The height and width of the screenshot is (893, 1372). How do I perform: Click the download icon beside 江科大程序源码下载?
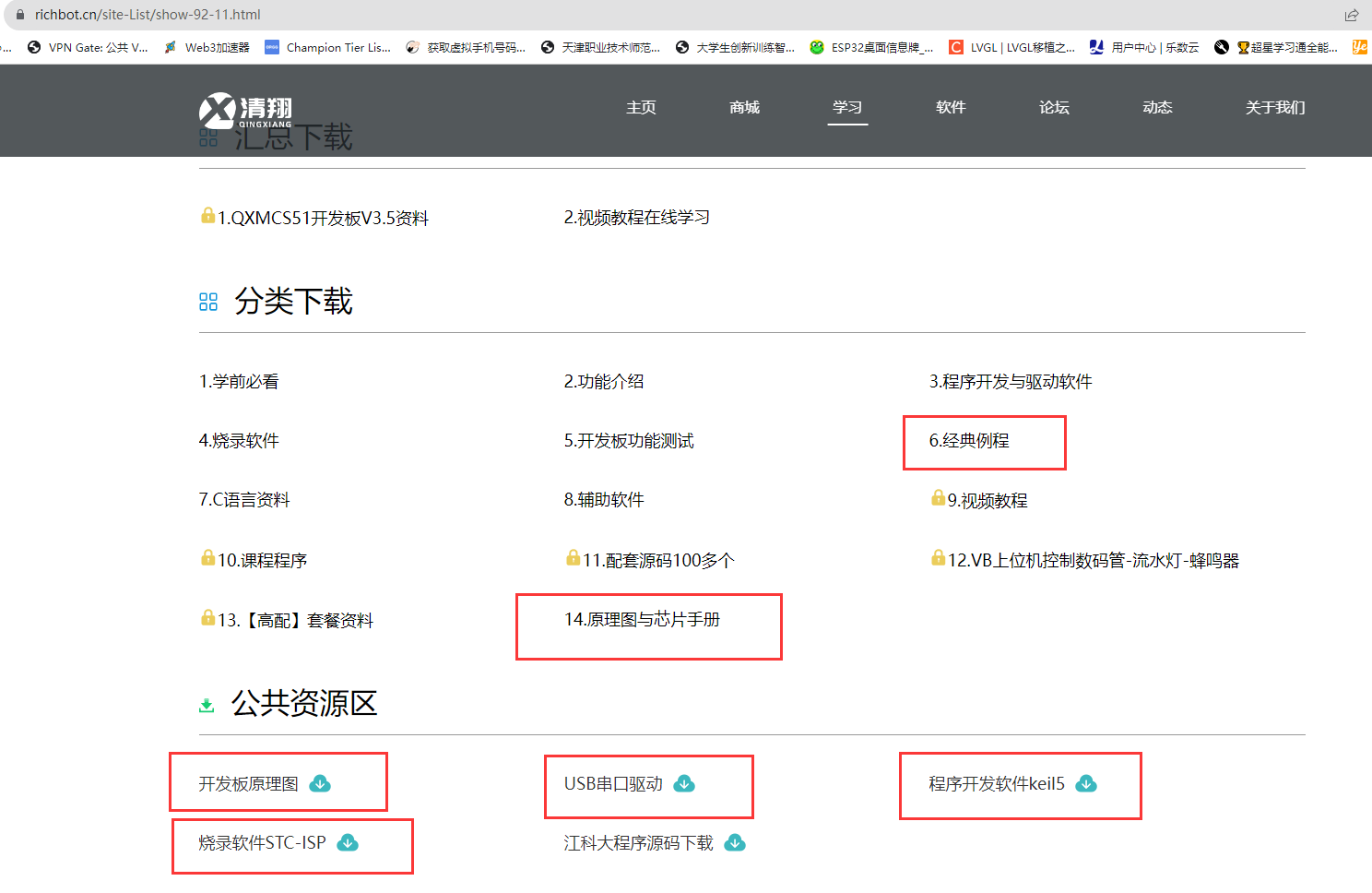pyautogui.click(x=735, y=843)
